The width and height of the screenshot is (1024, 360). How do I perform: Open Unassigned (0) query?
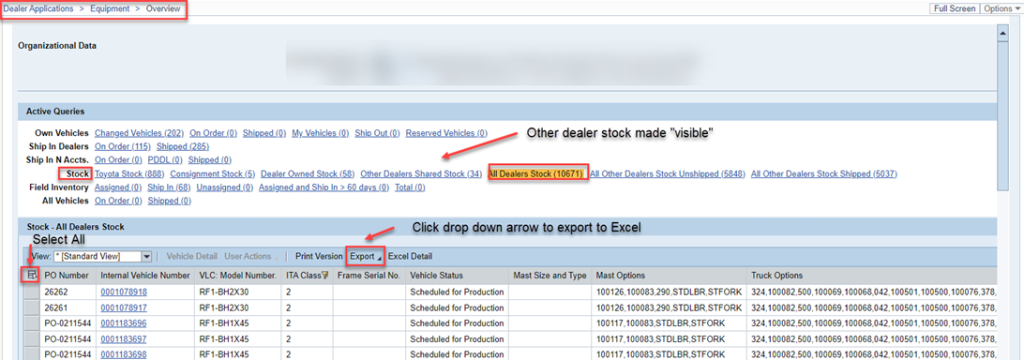(x=225, y=188)
